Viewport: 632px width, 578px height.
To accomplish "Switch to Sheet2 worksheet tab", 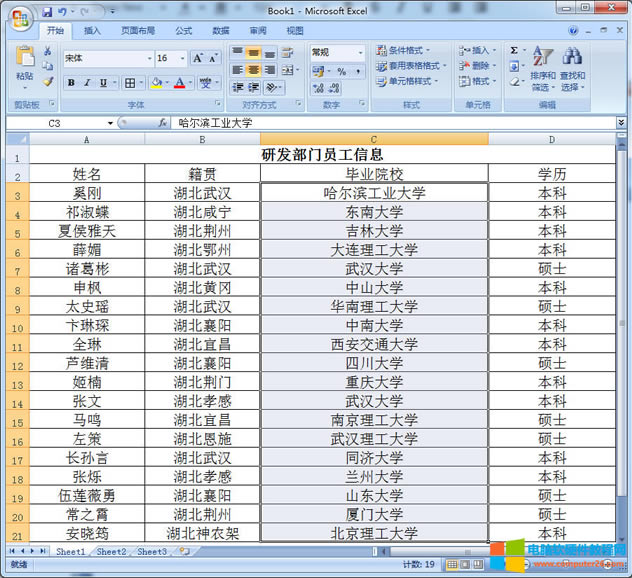I will 111,551.
